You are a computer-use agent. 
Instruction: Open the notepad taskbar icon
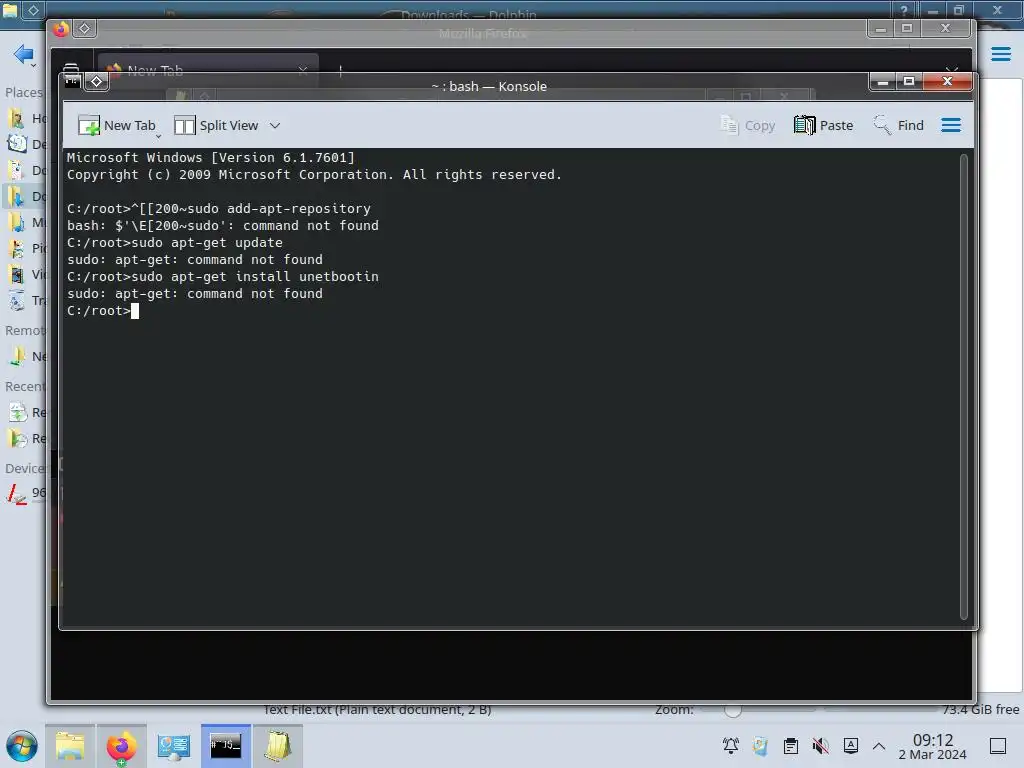pos(277,746)
